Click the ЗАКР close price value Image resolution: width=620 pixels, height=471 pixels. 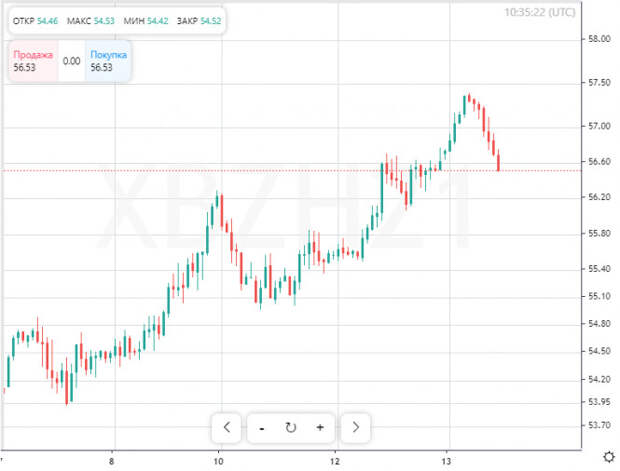[x=210, y=21]
